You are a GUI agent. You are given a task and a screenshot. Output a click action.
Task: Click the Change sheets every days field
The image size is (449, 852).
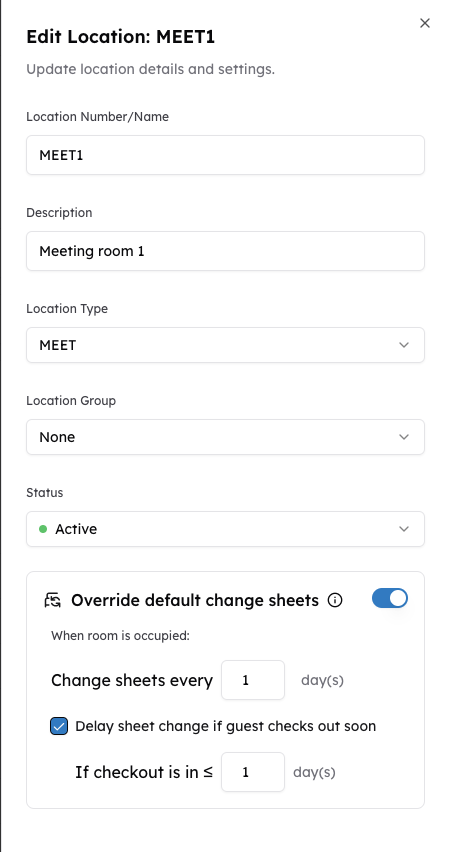[x=253, y=680]
